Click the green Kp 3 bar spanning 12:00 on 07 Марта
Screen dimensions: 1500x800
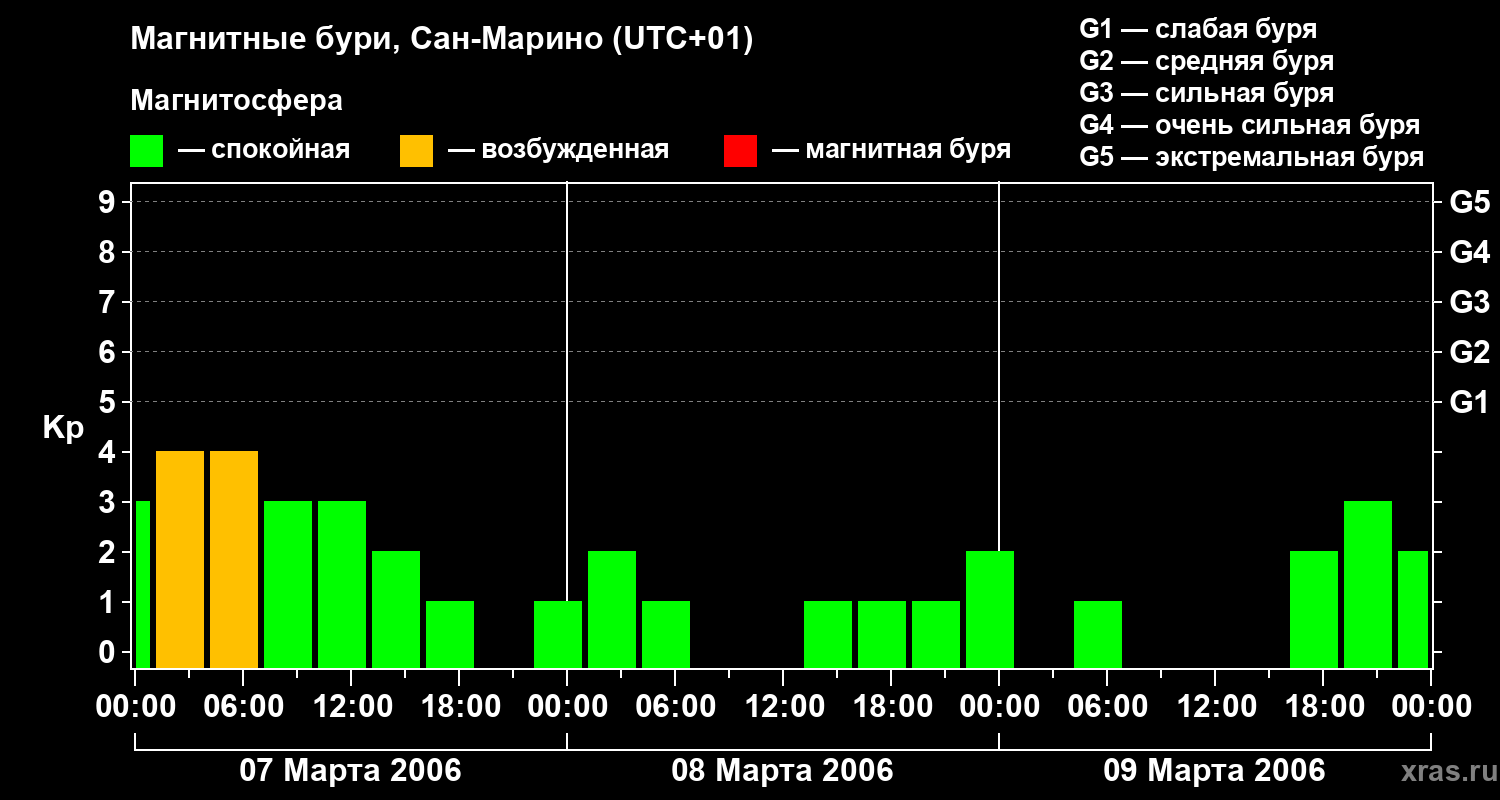pos(342,584)
